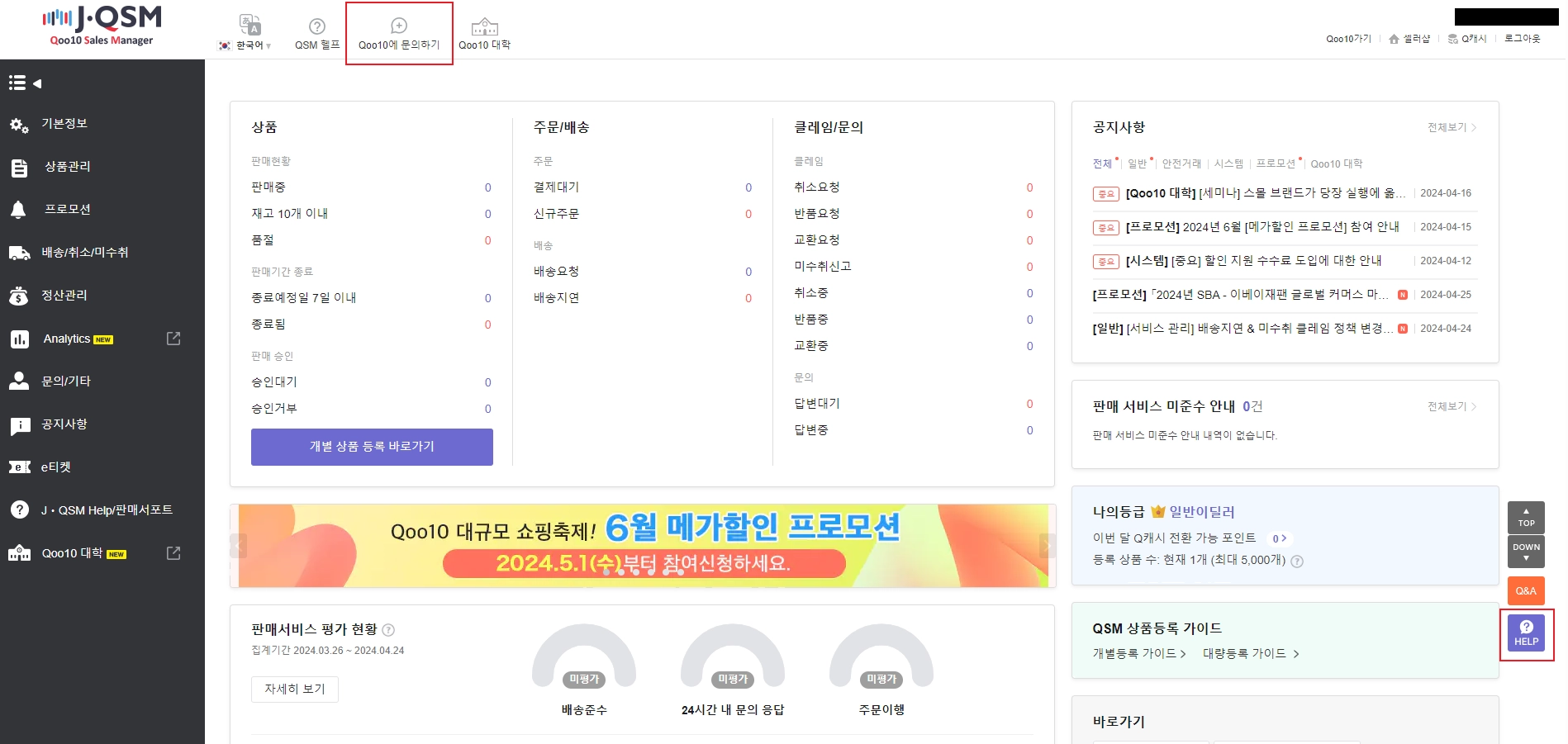Click the orange Q&A floating button
The height and width of the screenshot is (744, 1568).
click(x=1526, y=590)
